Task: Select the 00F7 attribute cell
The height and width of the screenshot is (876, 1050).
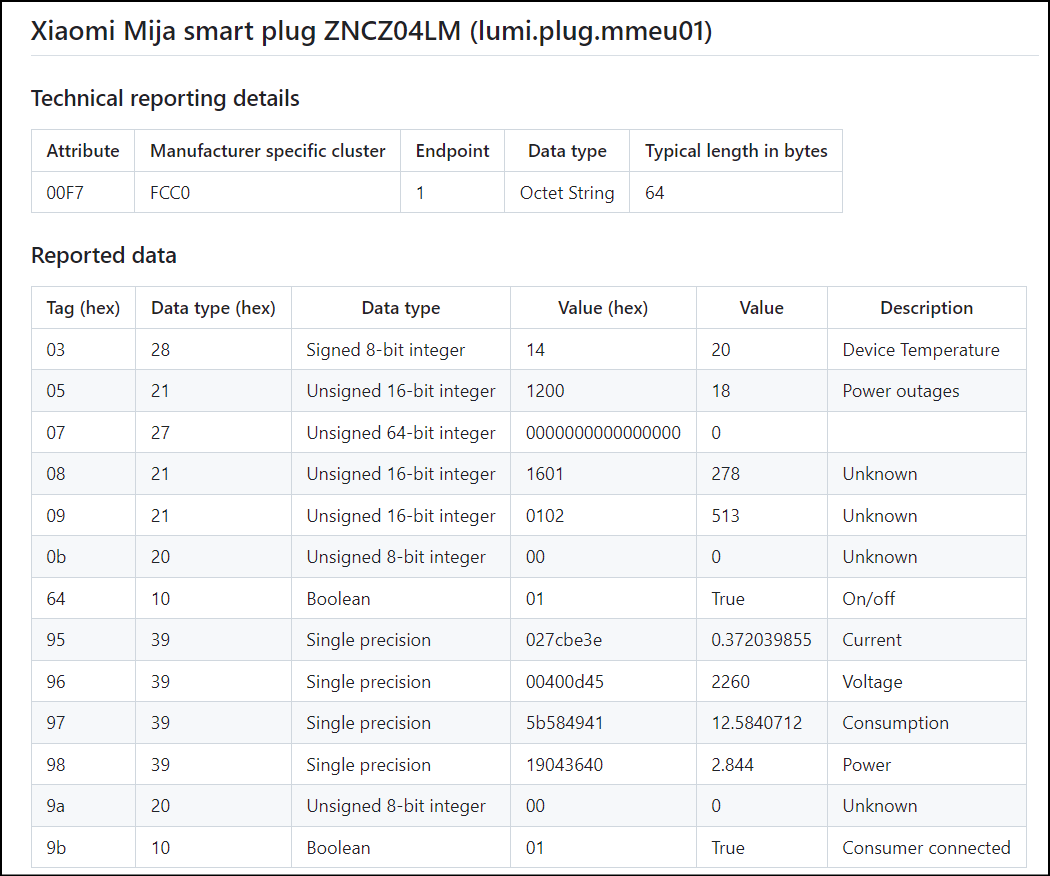Action: tap(65, 193)
